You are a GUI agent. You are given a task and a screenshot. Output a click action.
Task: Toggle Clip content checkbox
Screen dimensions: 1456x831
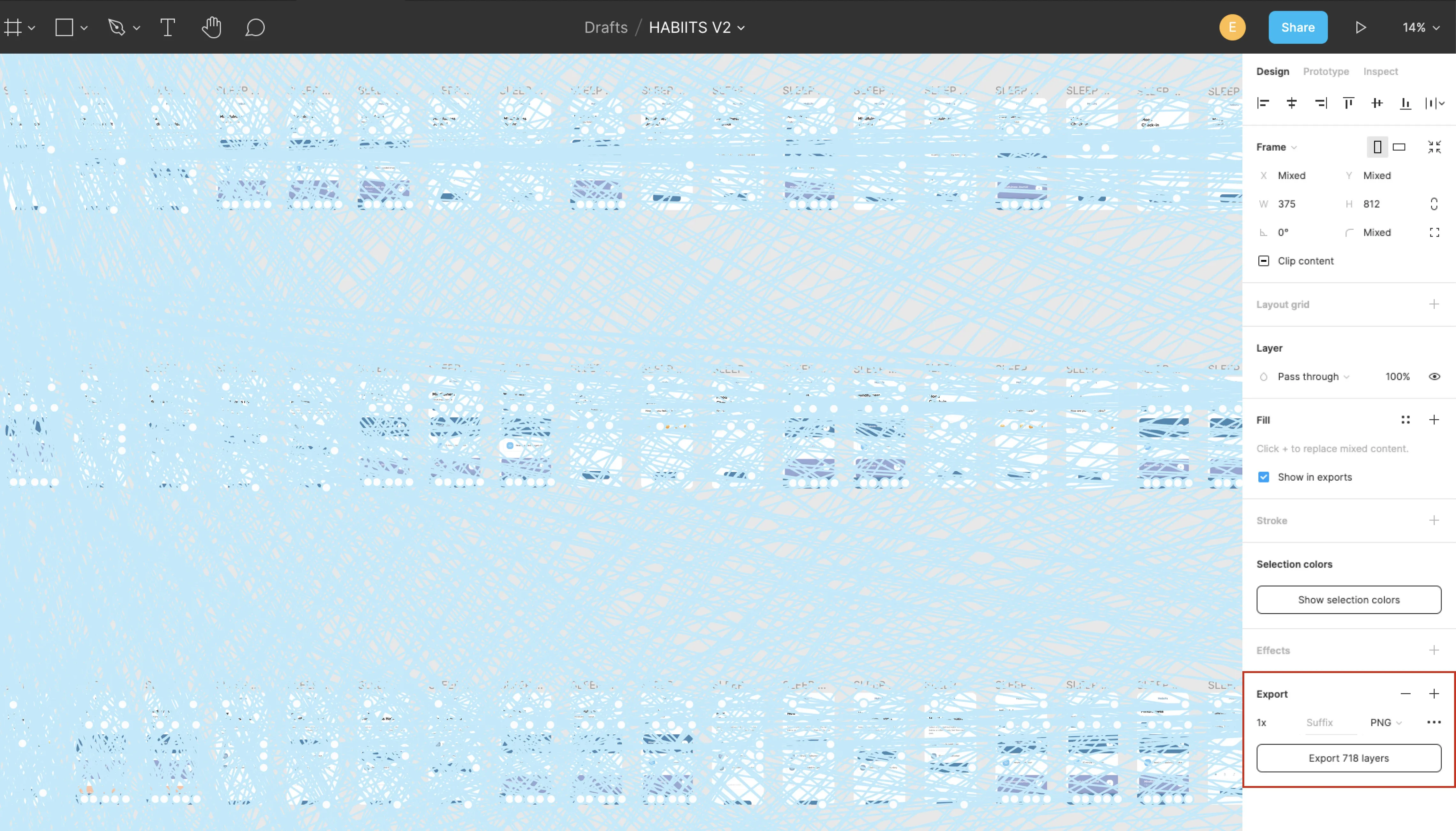1263,261
